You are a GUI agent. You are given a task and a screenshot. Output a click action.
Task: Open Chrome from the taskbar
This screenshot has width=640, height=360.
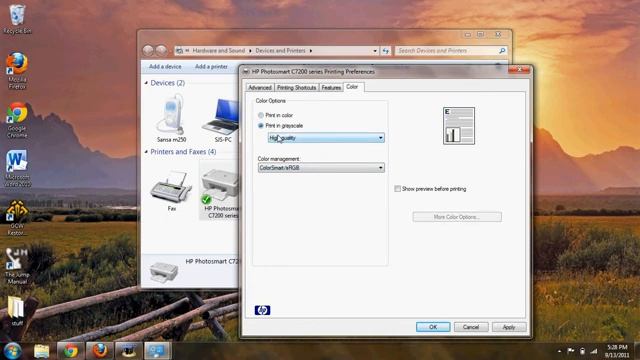[70, 351]
